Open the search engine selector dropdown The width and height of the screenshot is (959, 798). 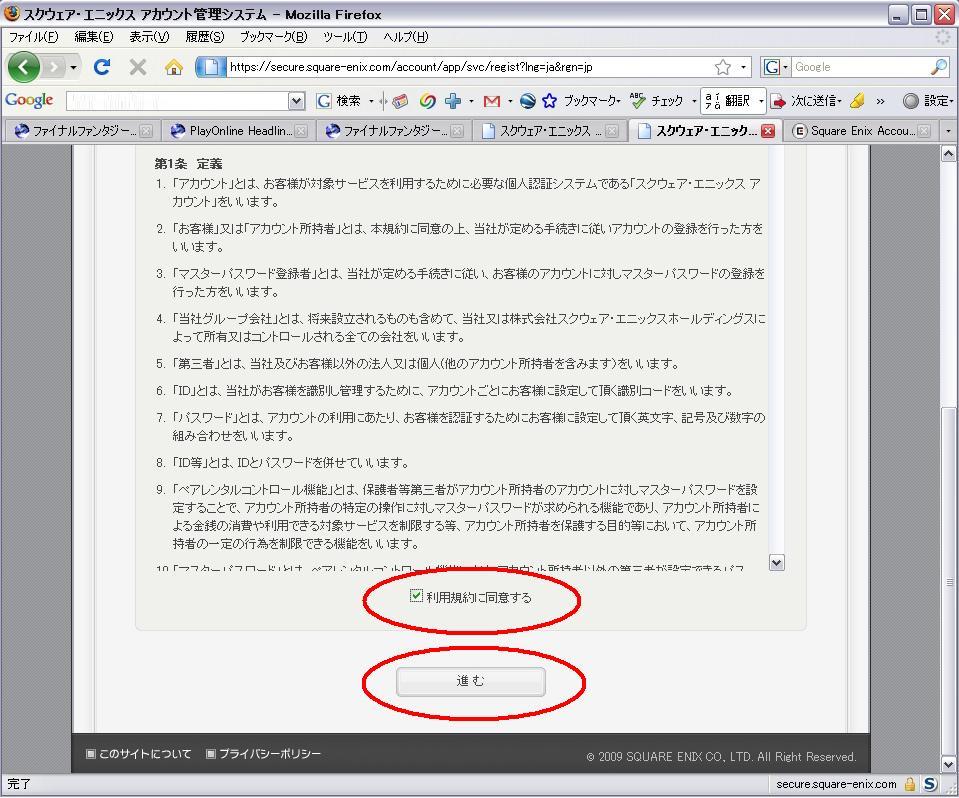[x=776, y=67]
